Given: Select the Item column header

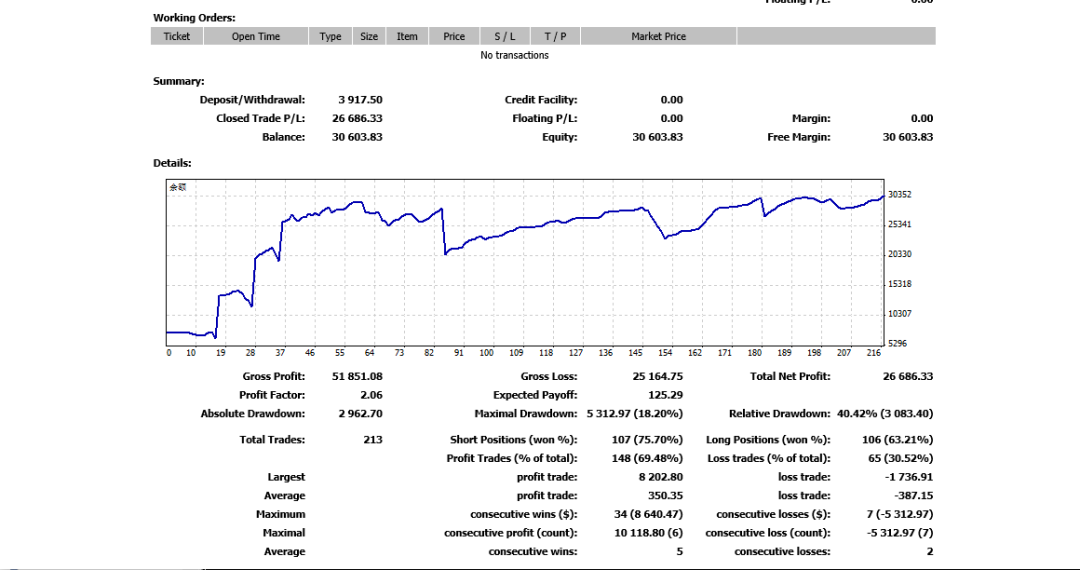Looking at the screenshot, I should tap(407, 36).
